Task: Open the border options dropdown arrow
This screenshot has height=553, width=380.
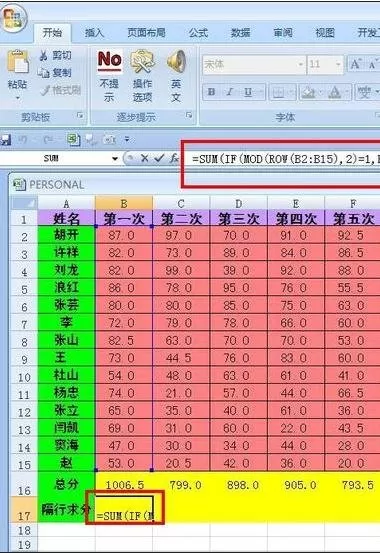Action: click(x=291, y=92)
